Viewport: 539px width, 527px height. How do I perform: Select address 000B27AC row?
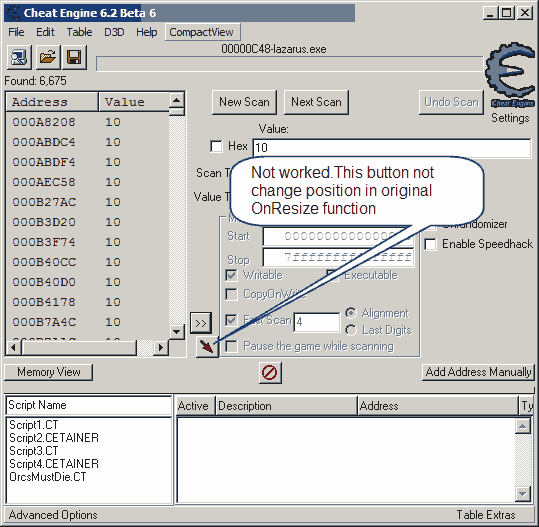(87, 202)
